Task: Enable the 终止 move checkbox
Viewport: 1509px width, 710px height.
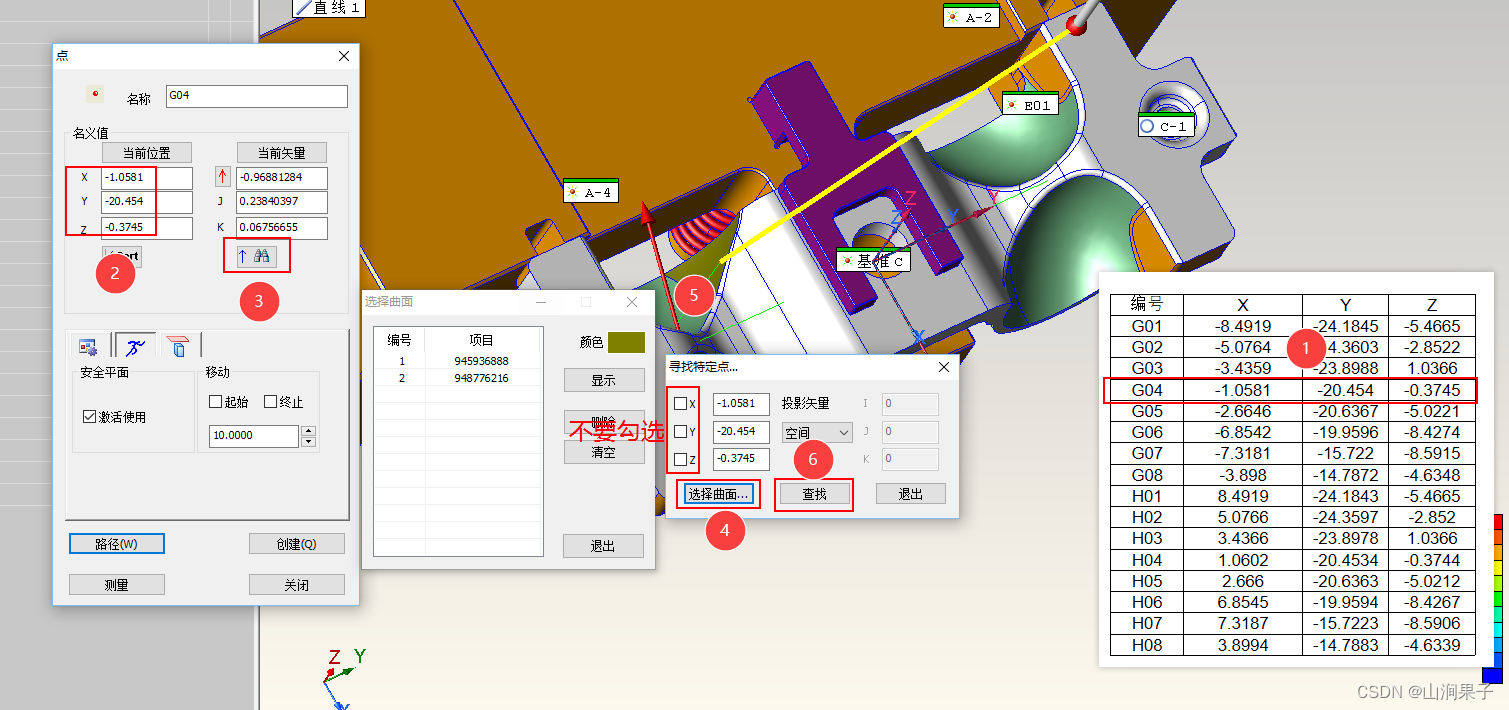Action: coord(269,402)
